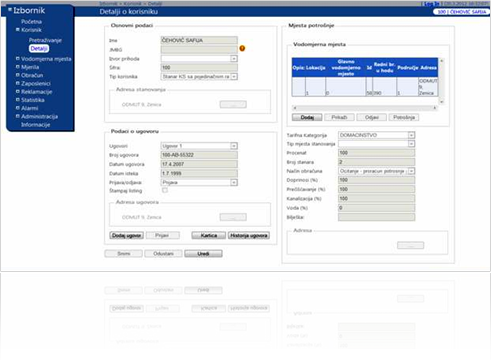The height and width of the screenshot is (360, 491).
Task: Click the Ime field with ČEHOVIĆ SAFIJA
Action: point(199,40)
